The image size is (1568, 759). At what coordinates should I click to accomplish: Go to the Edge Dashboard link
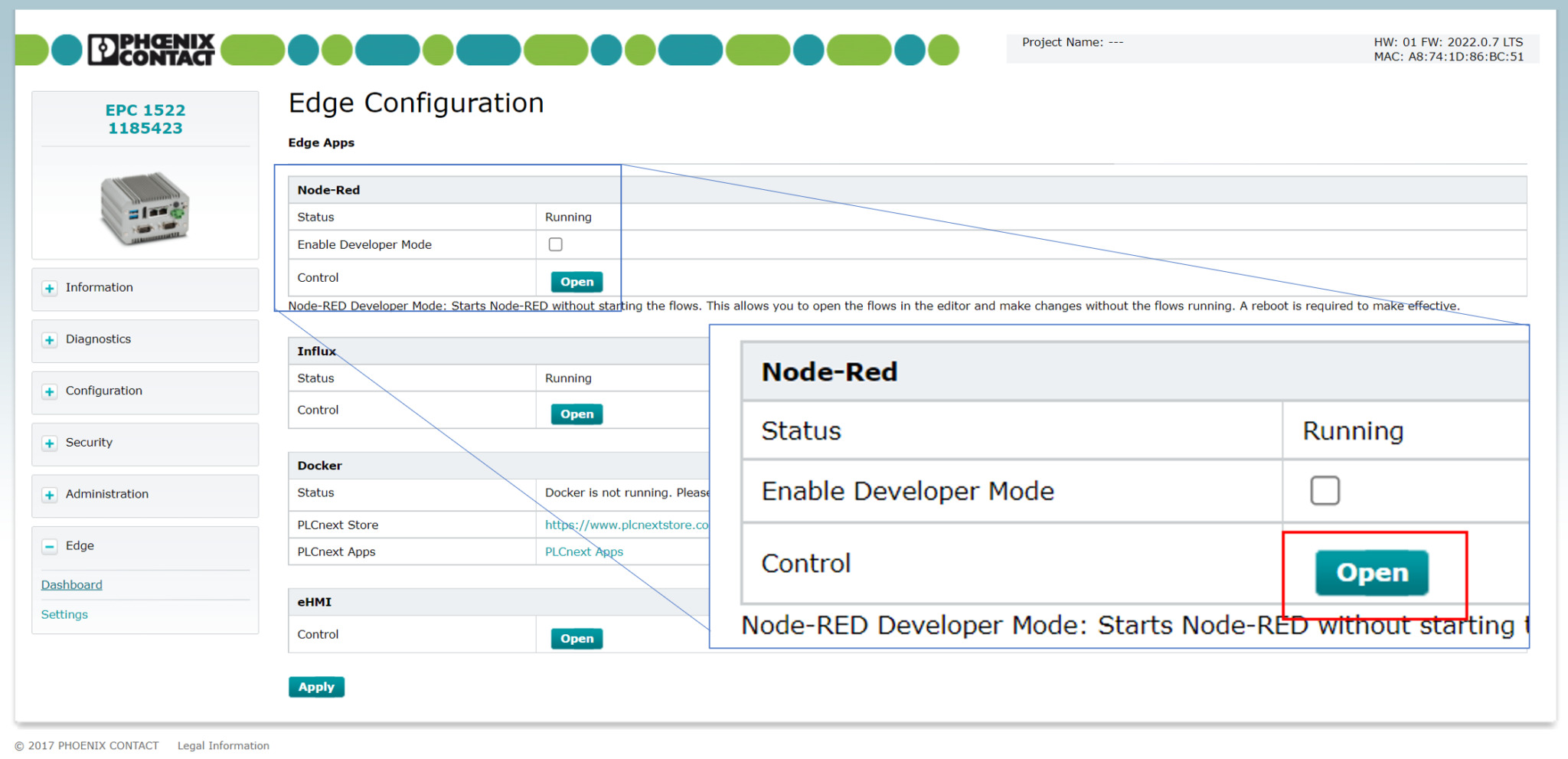click(x=71, y=584)
